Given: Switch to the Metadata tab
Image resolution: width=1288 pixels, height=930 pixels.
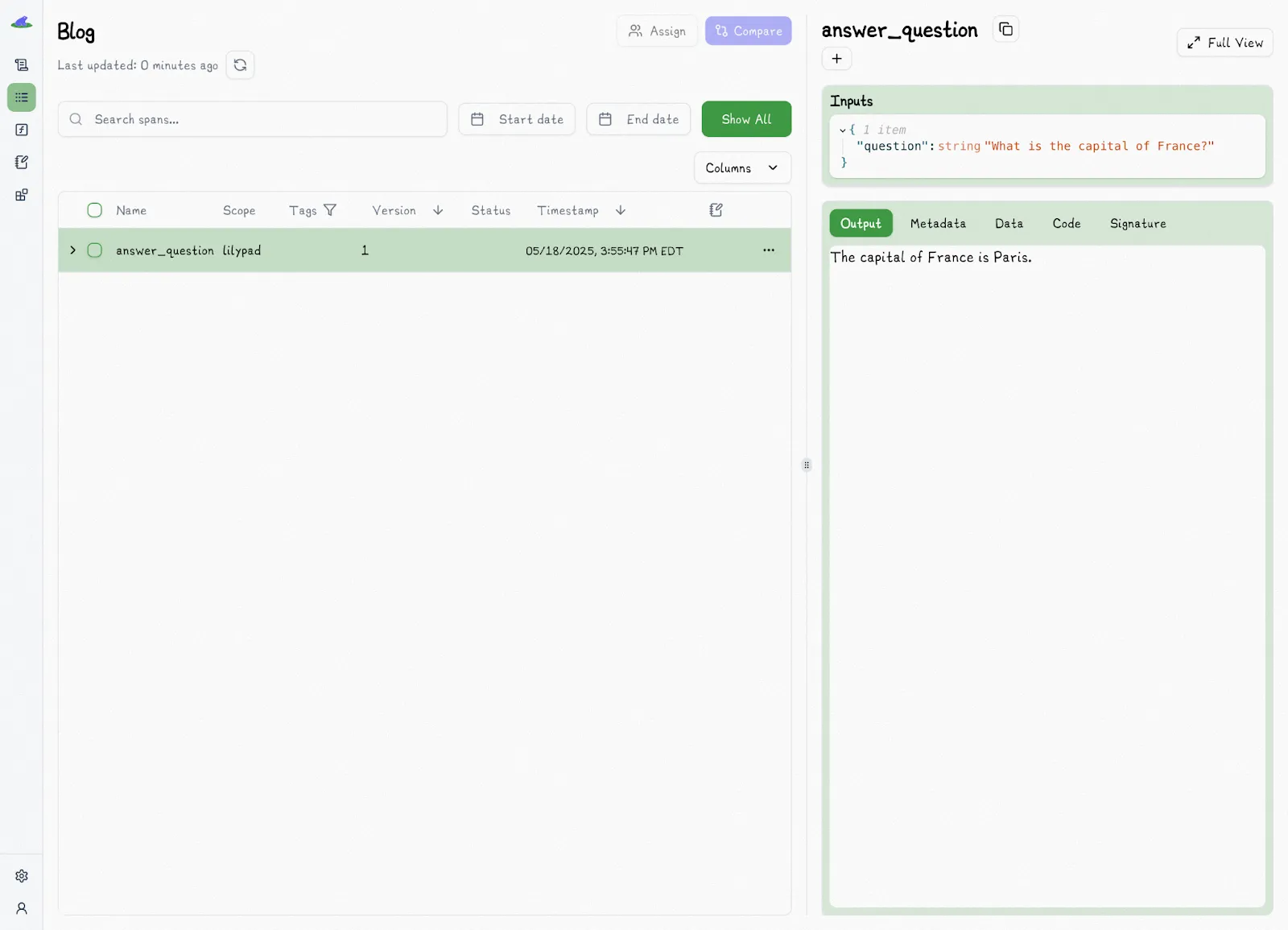Looking at the screenshot, I should (937, 224).
